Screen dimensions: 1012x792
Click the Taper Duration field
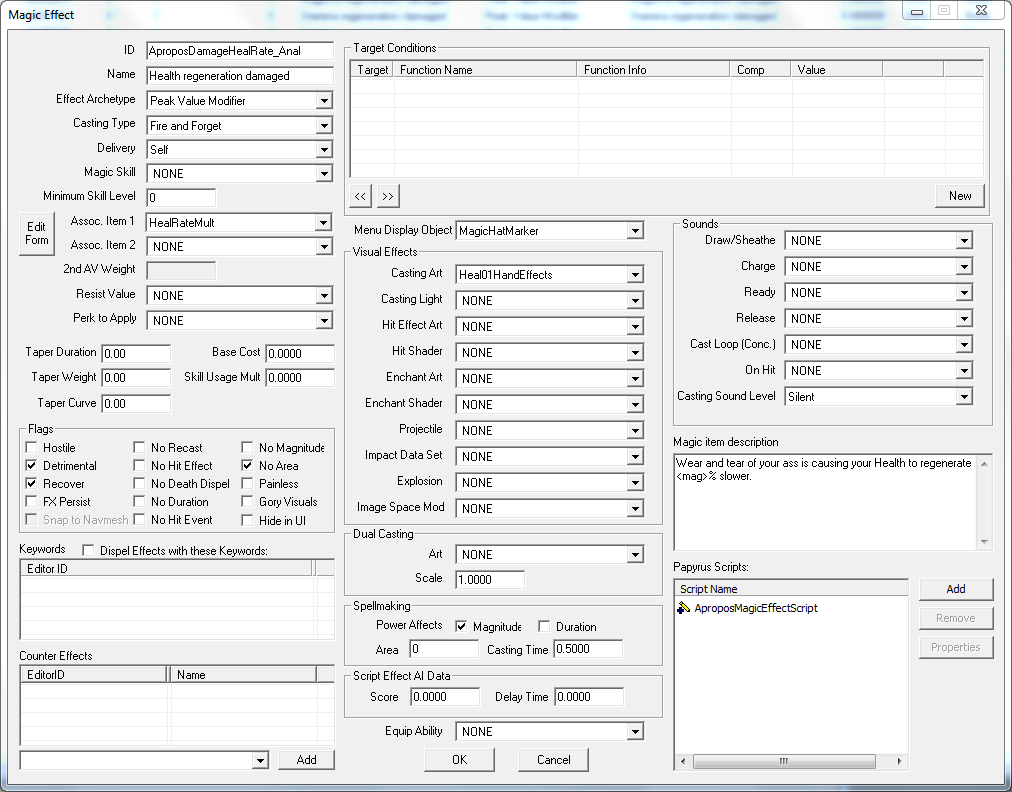tap(136, 354)
